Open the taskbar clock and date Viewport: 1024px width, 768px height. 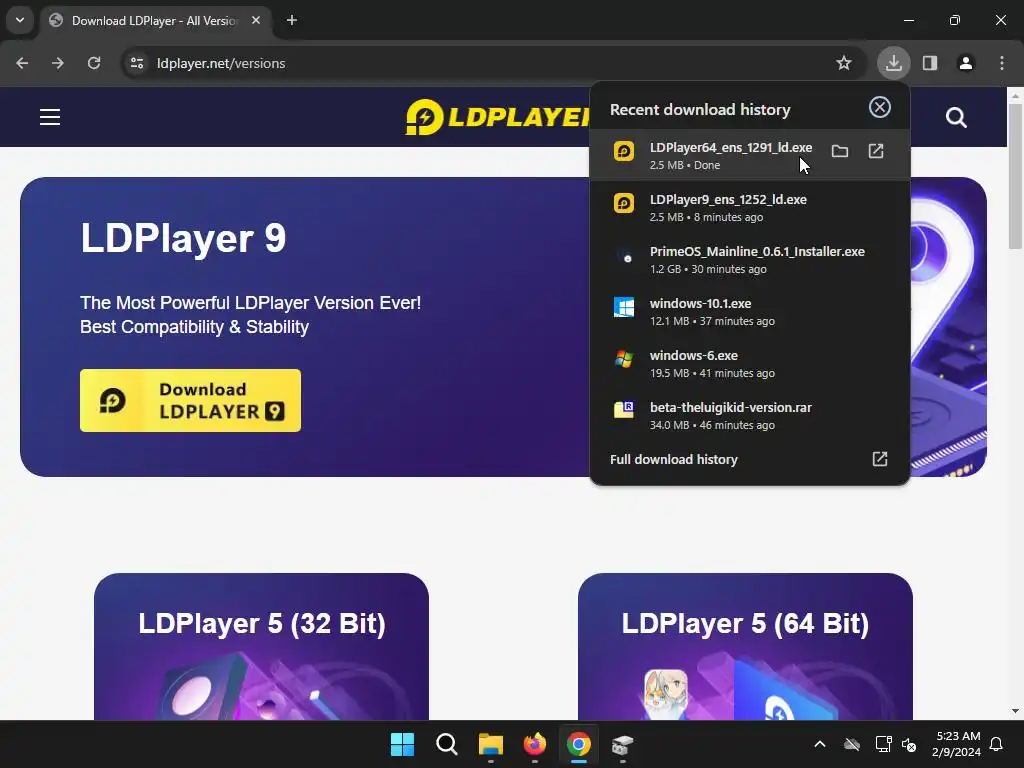pyautogui.click(x=957, y=744)
